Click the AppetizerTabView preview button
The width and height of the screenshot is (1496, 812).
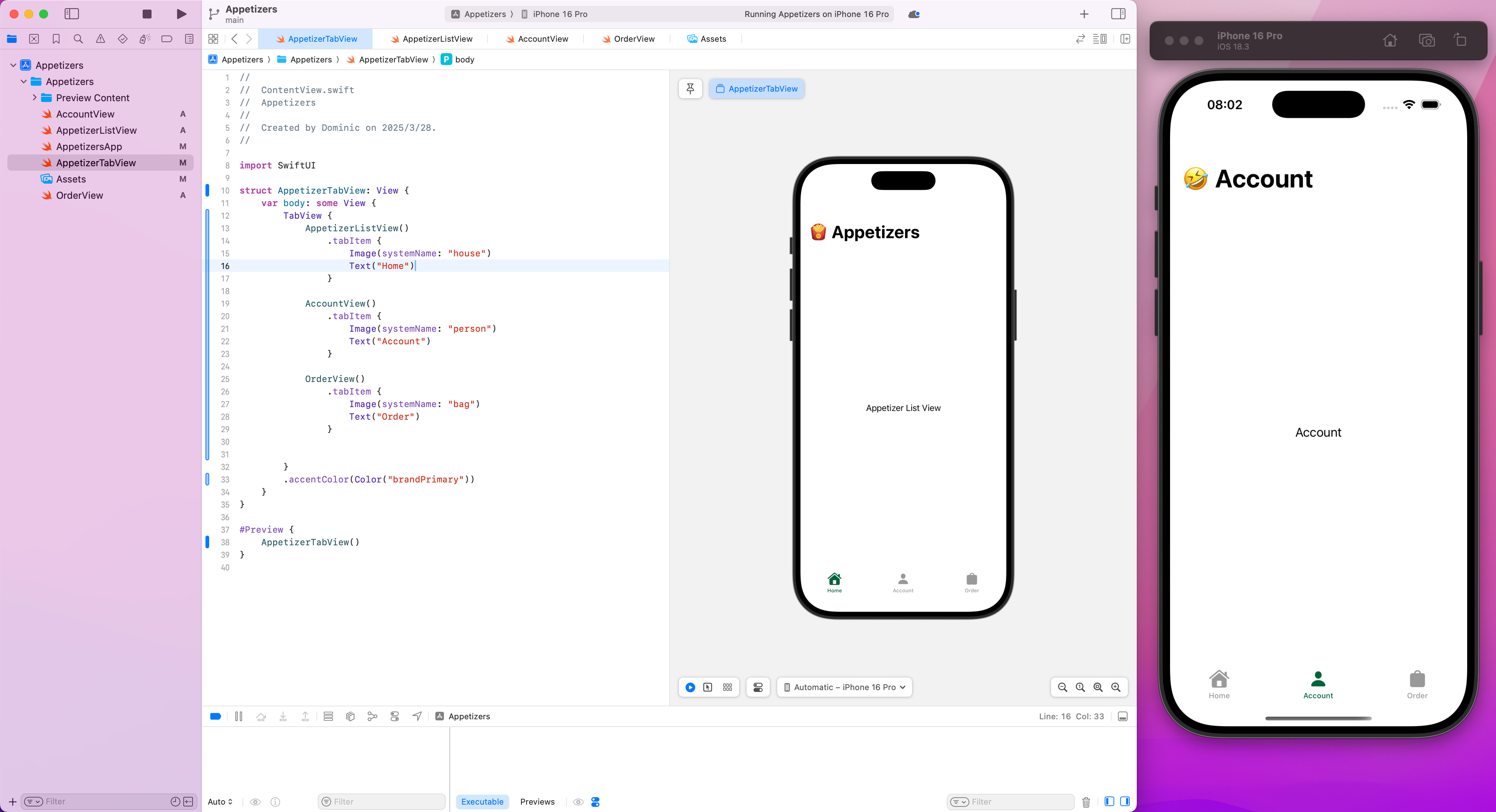click(756, 89)
